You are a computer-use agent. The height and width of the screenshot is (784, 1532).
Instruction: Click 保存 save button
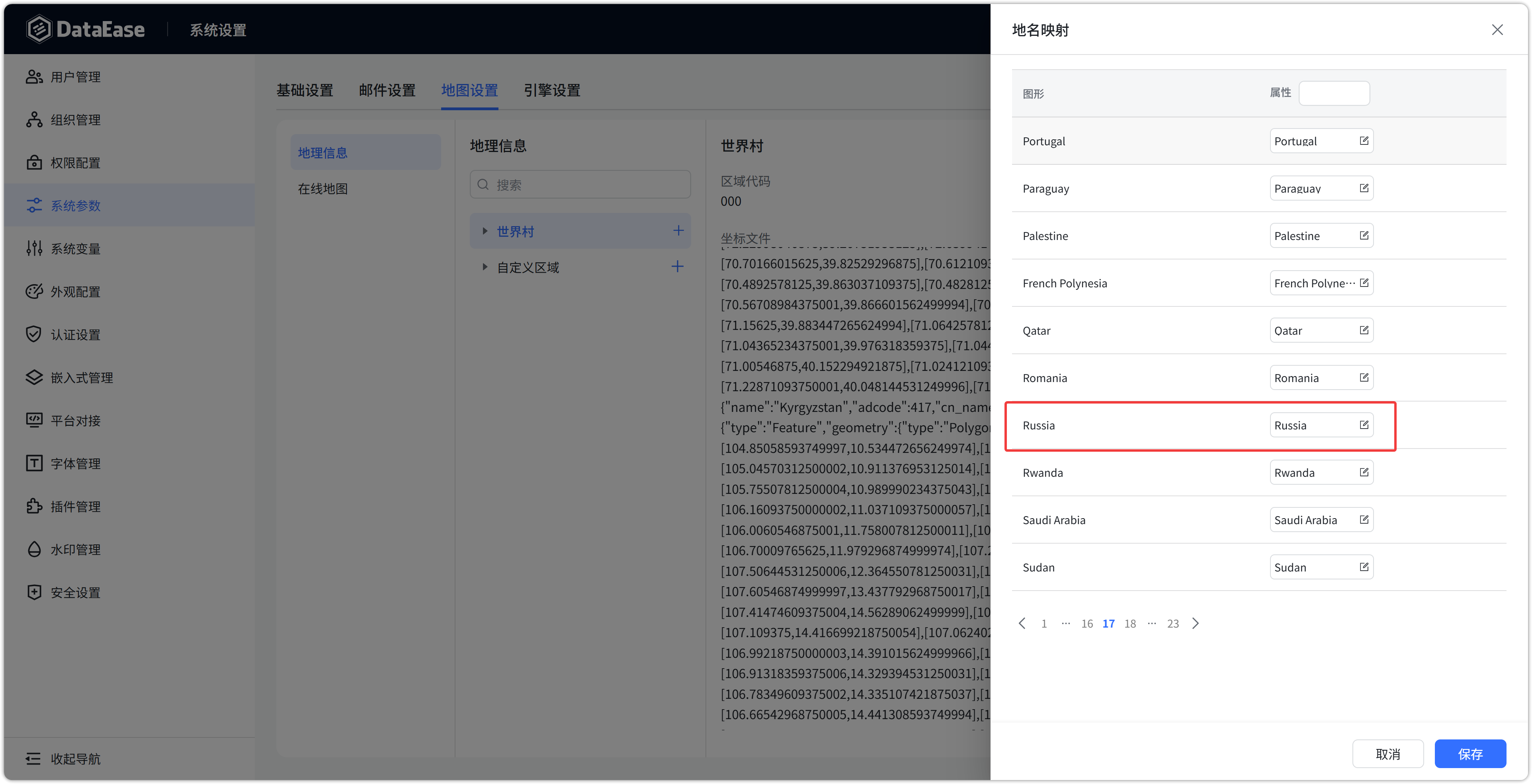pos(1470,754)
